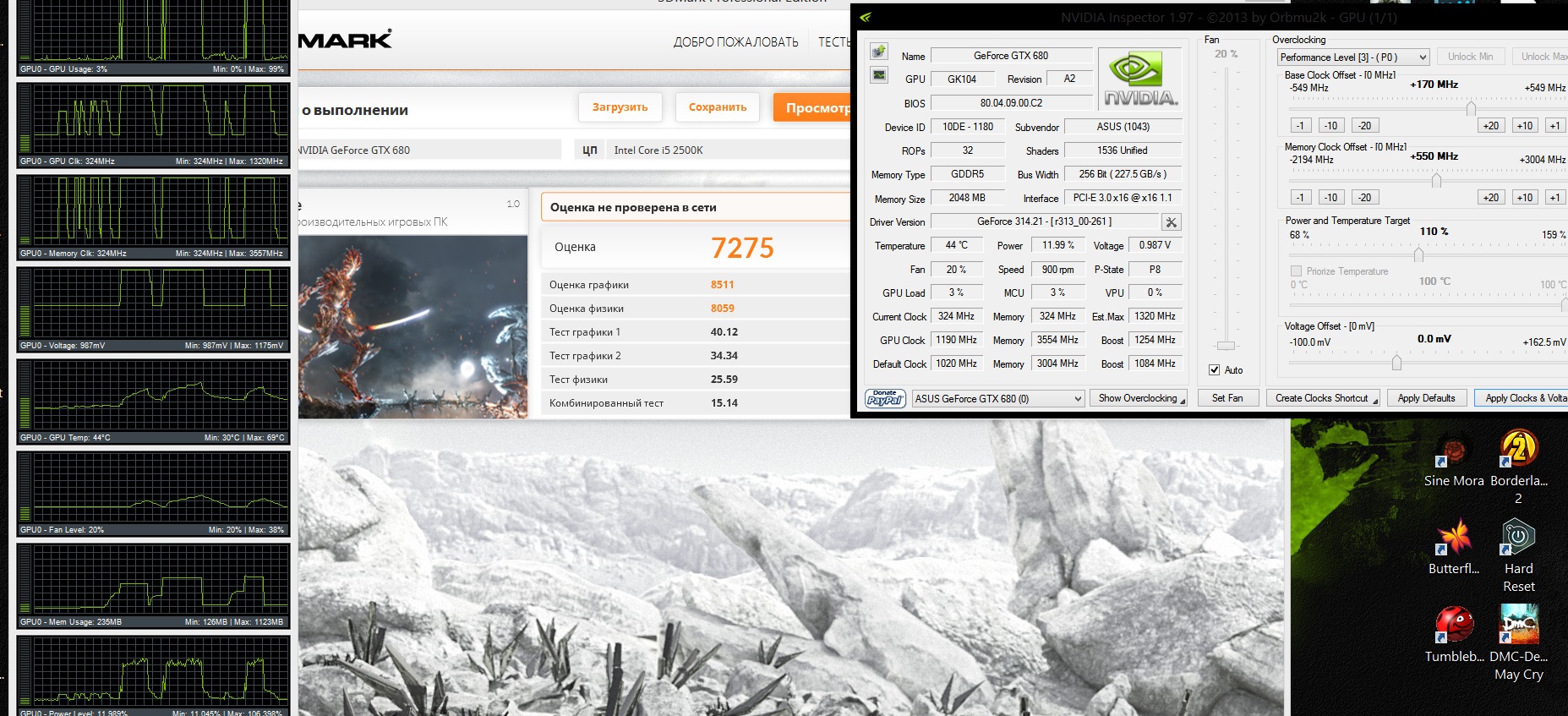This screenshot has height=716, width=1568.
Task: Open driver profile settings tool icon
Action: (x=1171, y=222)
